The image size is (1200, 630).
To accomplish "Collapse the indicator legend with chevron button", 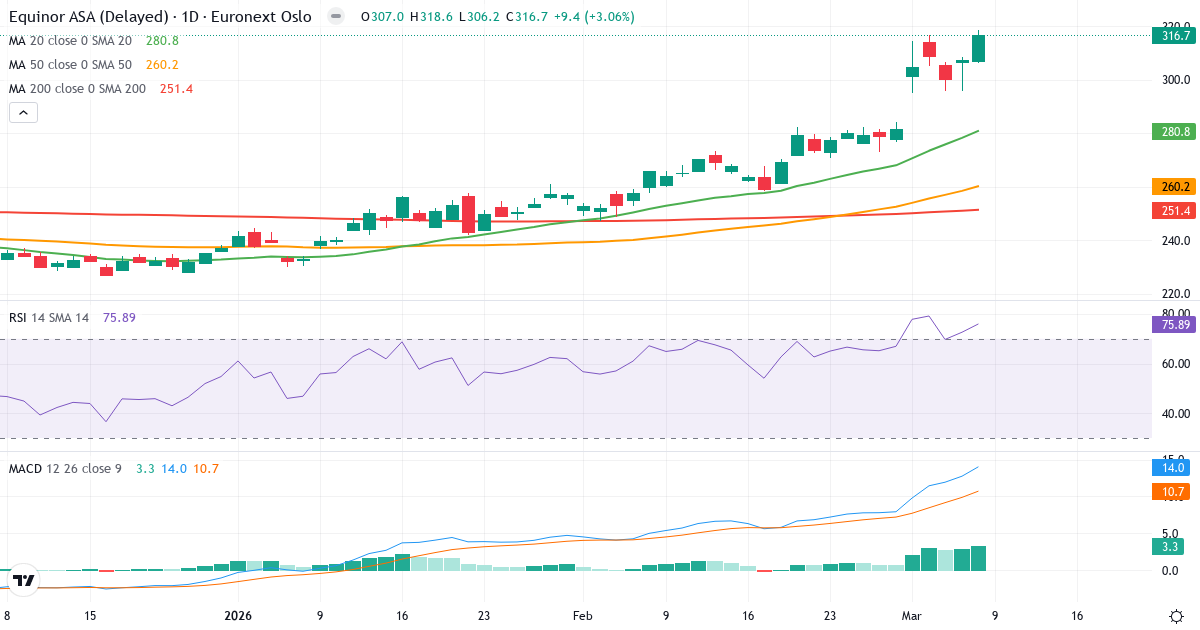I will pos(23,113).
